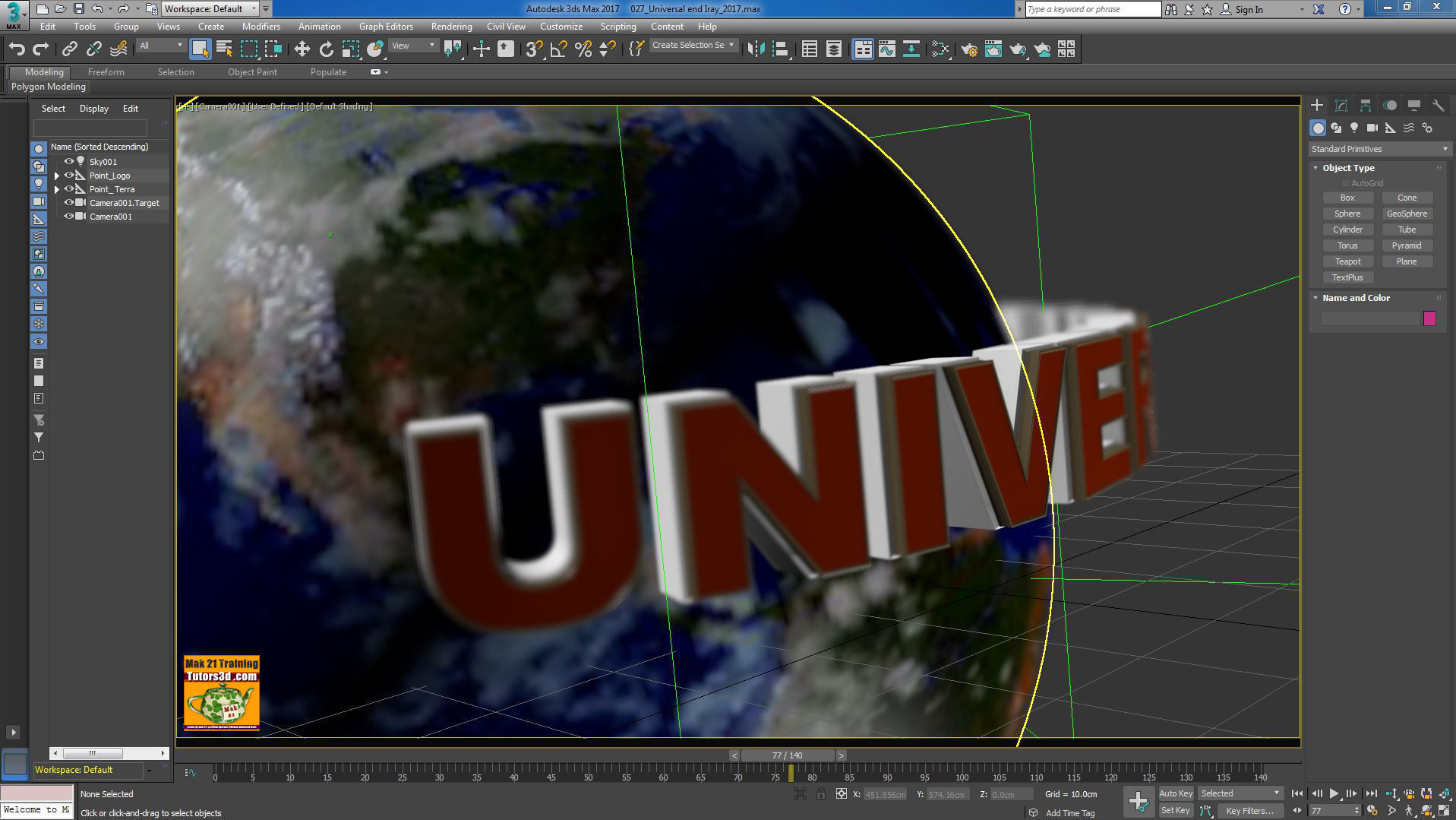Open the Modifiers menu

[x=261, y=27]
